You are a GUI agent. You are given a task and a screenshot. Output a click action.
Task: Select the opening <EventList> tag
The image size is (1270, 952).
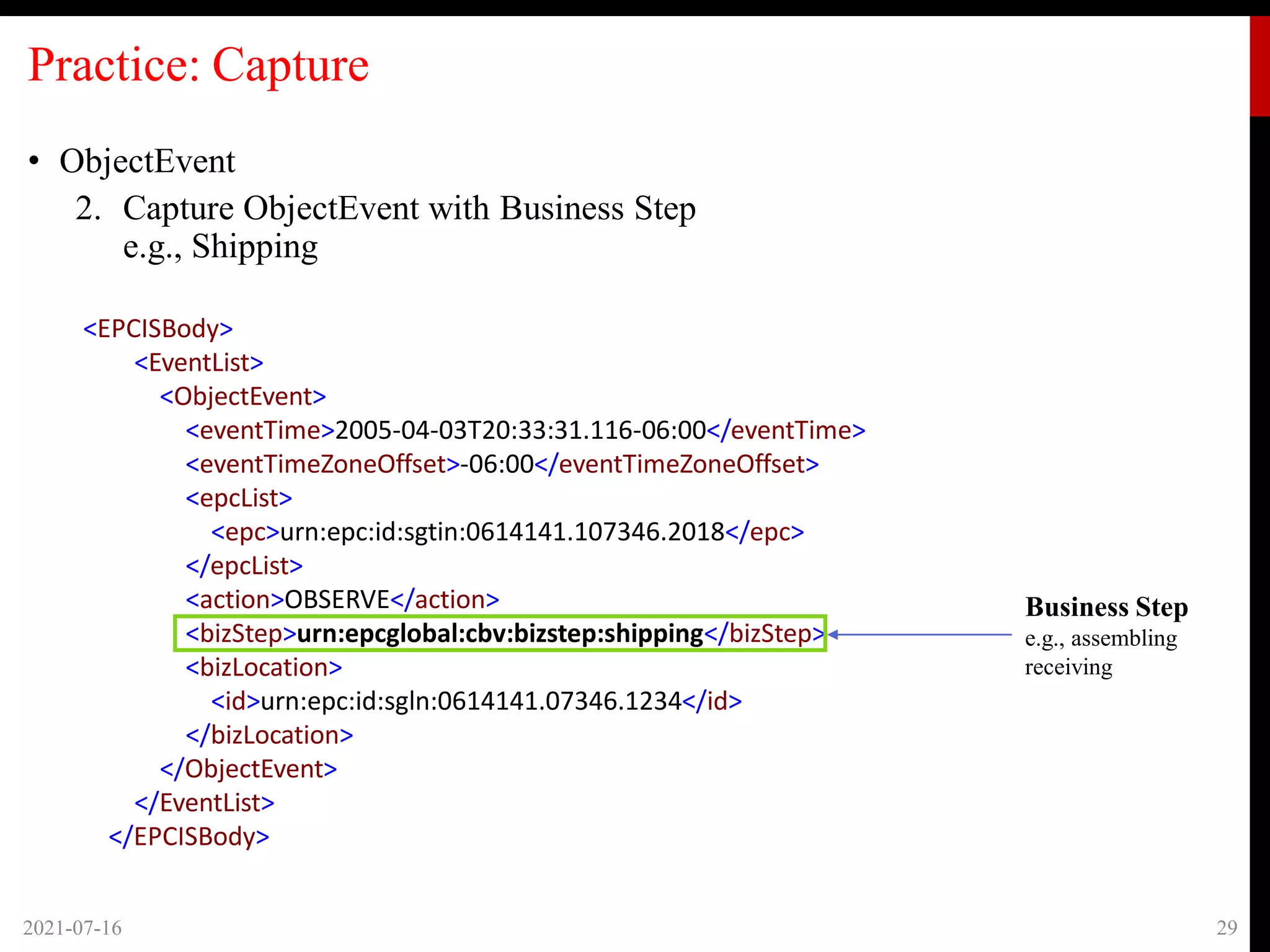pyautogui.click(x=199, y=363)
